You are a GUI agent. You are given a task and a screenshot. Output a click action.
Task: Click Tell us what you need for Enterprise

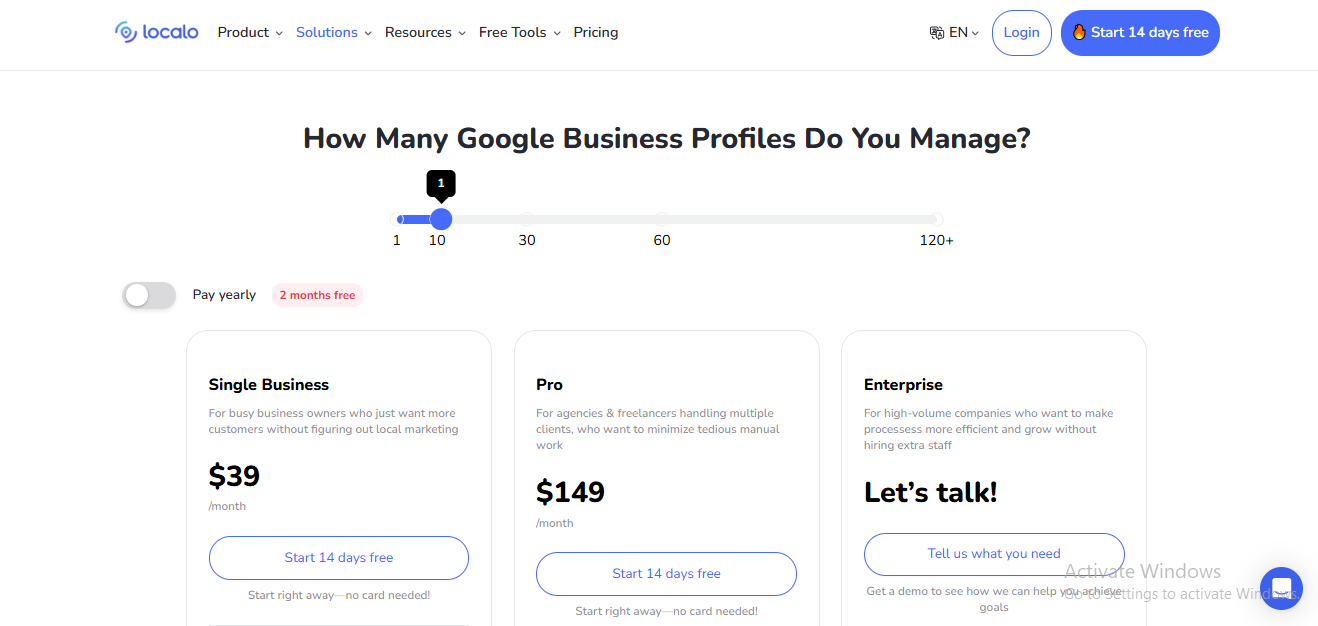pyautogui.click(x=993, y=553)
